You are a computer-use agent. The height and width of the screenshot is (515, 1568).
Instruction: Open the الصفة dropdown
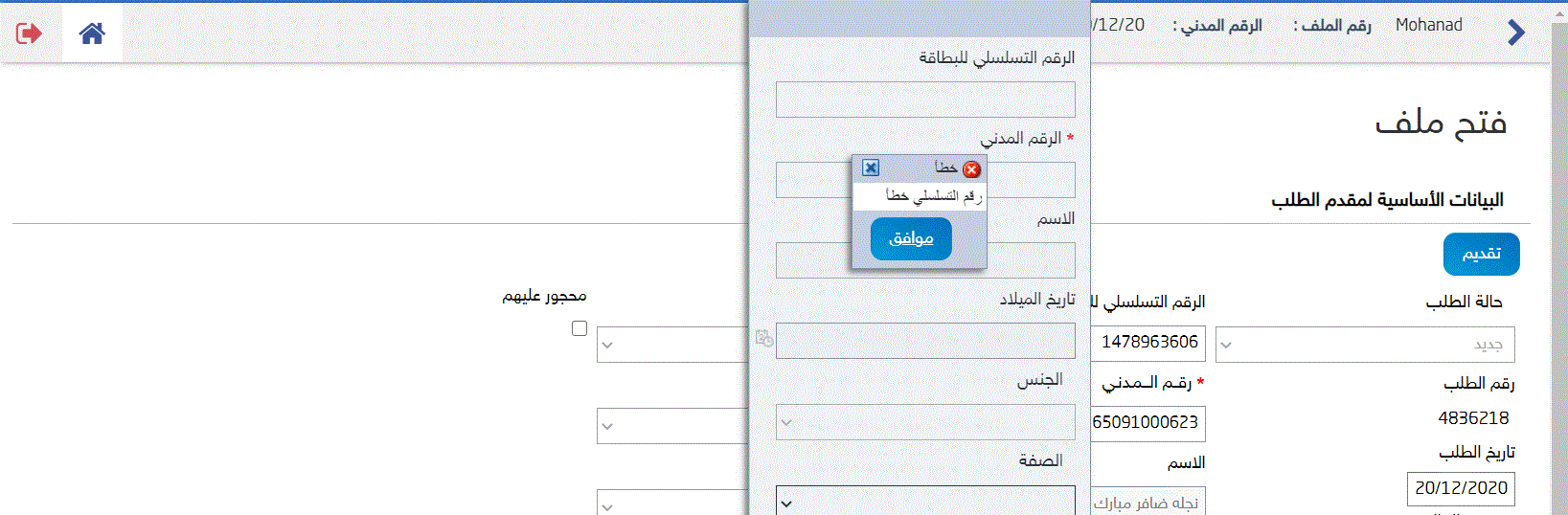(x=925, y=502)
